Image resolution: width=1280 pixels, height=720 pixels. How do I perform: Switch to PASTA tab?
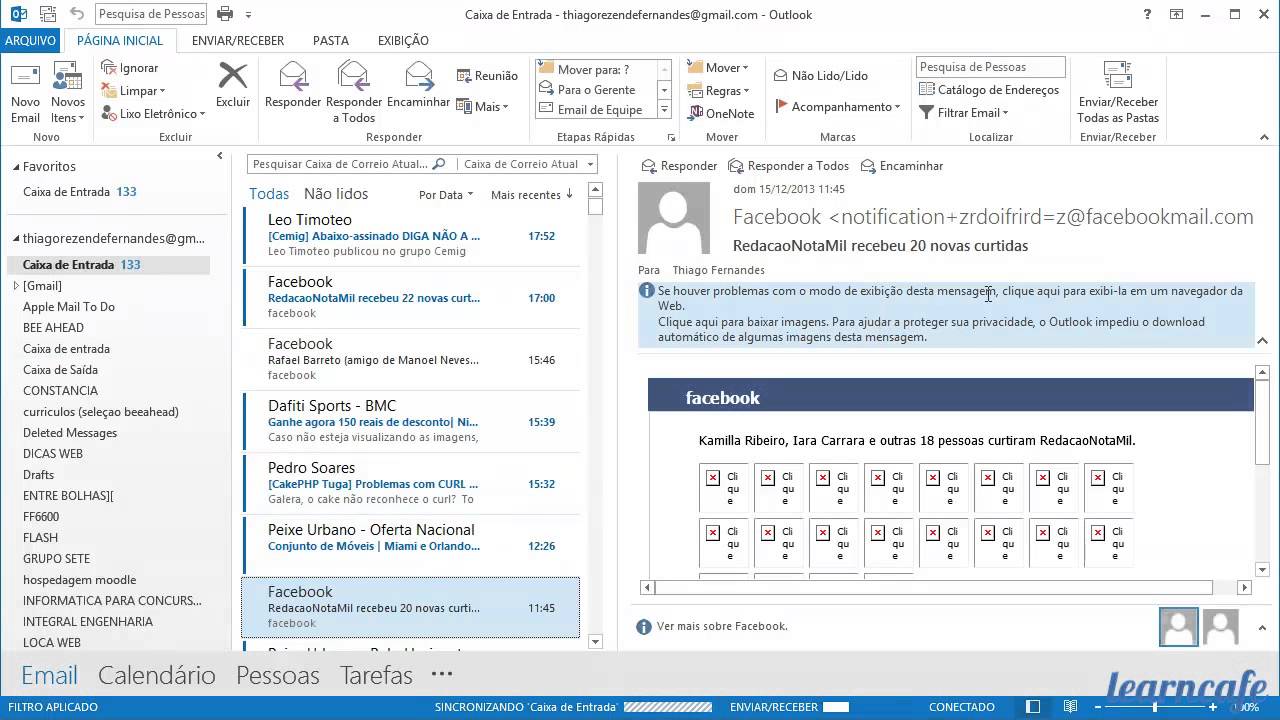(331, 41)
